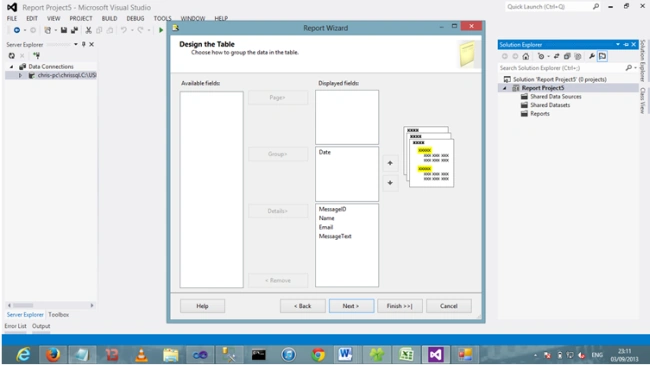Click Help button in Report Wizard
Image resolution: width=650 pixels, height=365 pixels.
[x=202, y=306]
